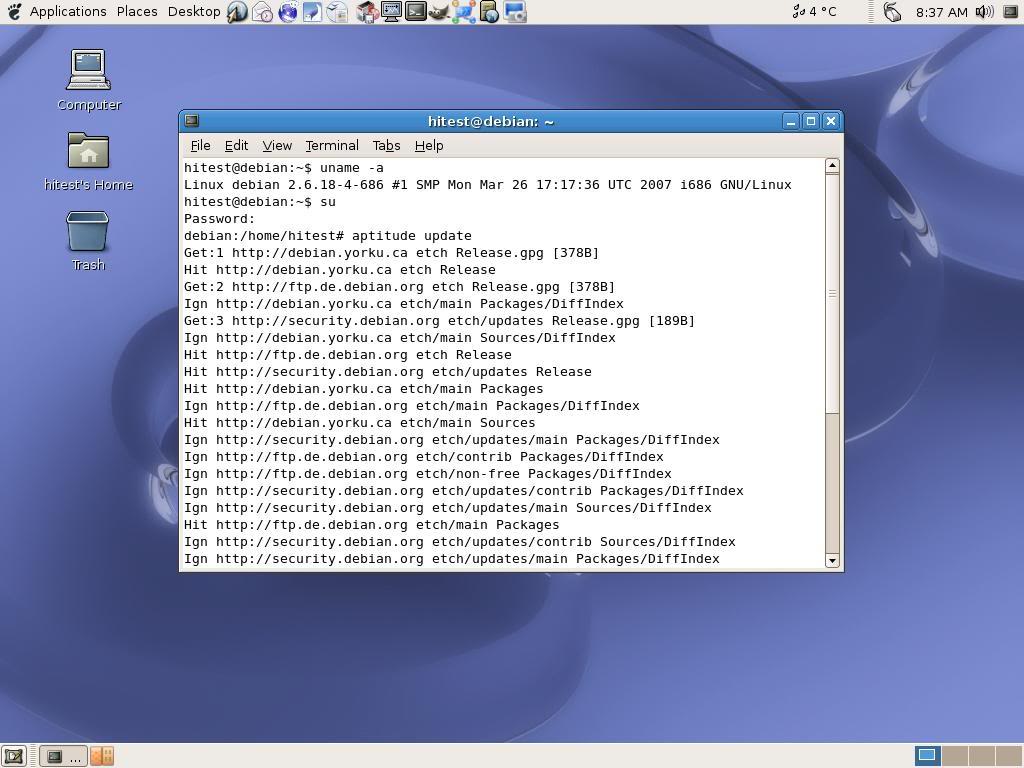Open the web browser globe icon
Image resolution: width=1024 pixels, height=768 pixels.
point(287,11)
